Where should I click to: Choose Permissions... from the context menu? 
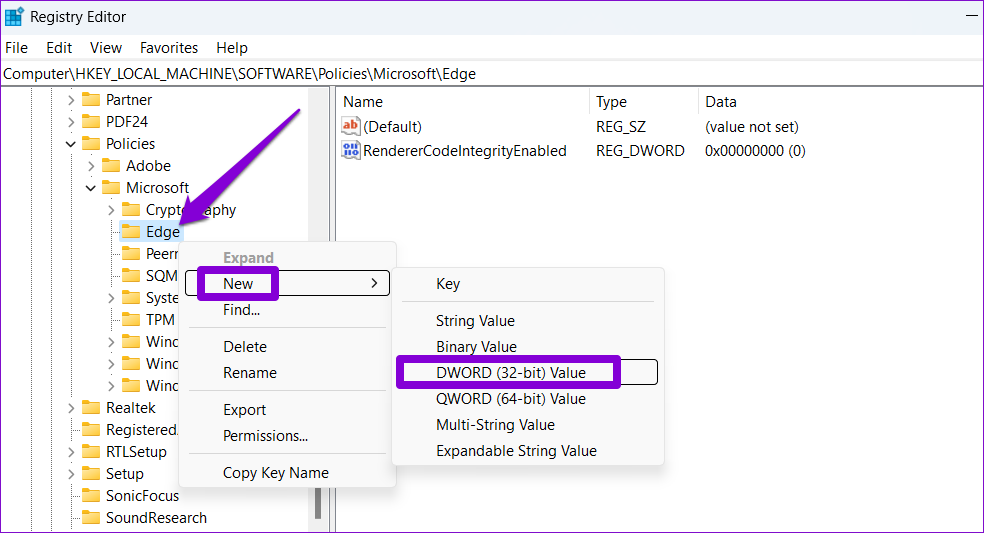[x=265, y=436]
